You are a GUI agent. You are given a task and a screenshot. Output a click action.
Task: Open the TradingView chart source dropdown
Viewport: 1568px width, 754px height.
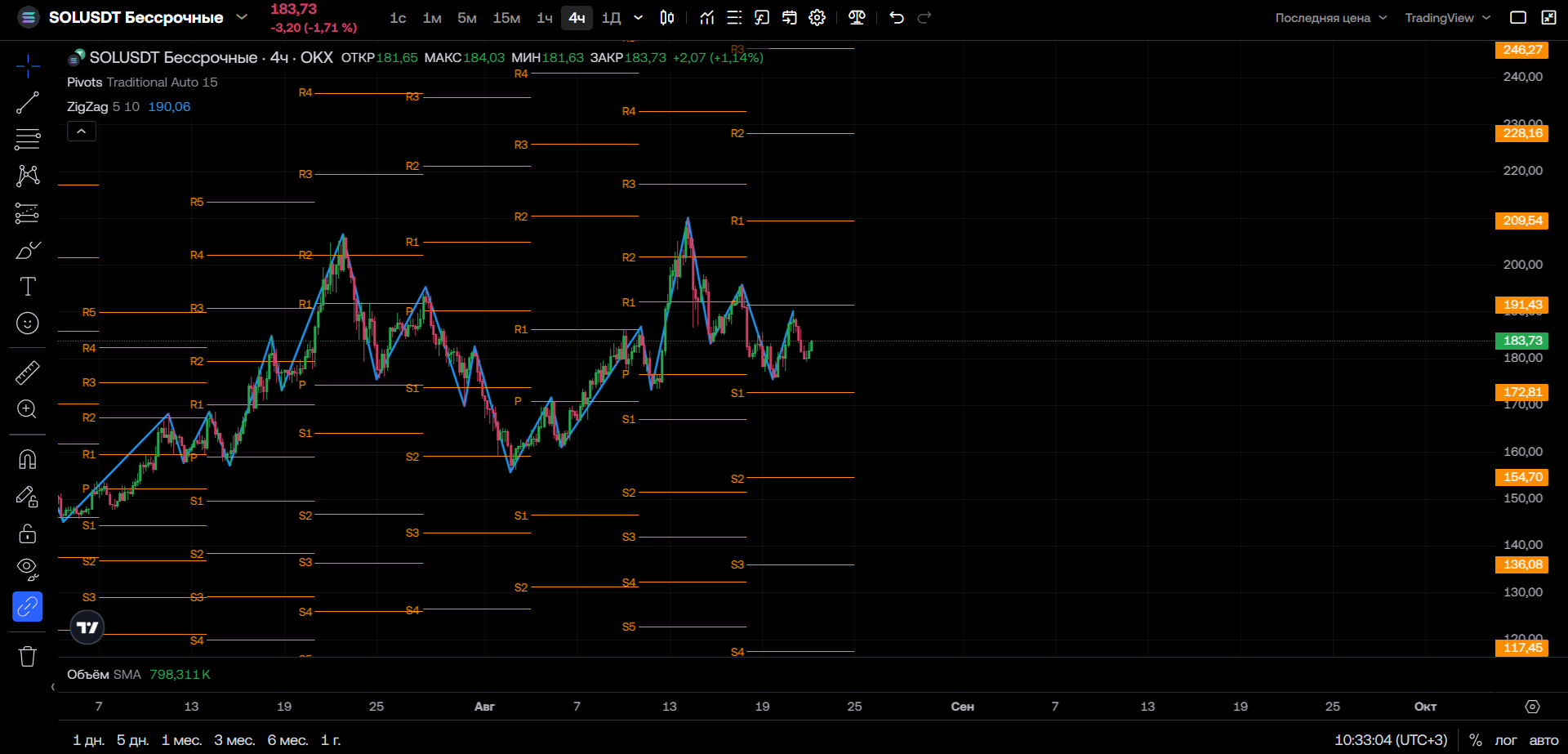pos(1447,18)
